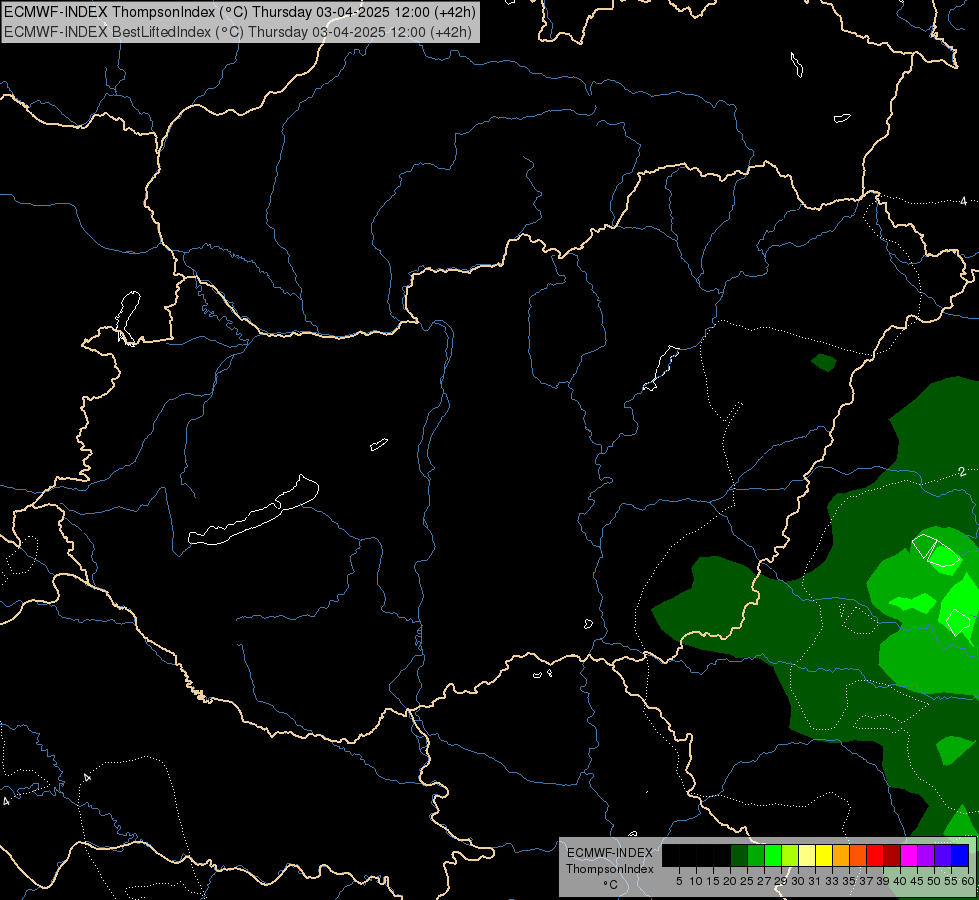Click the ECMWF-INDEX label in legend box
The height and width of the screenshot is (900, 979).
click(610, 853)
